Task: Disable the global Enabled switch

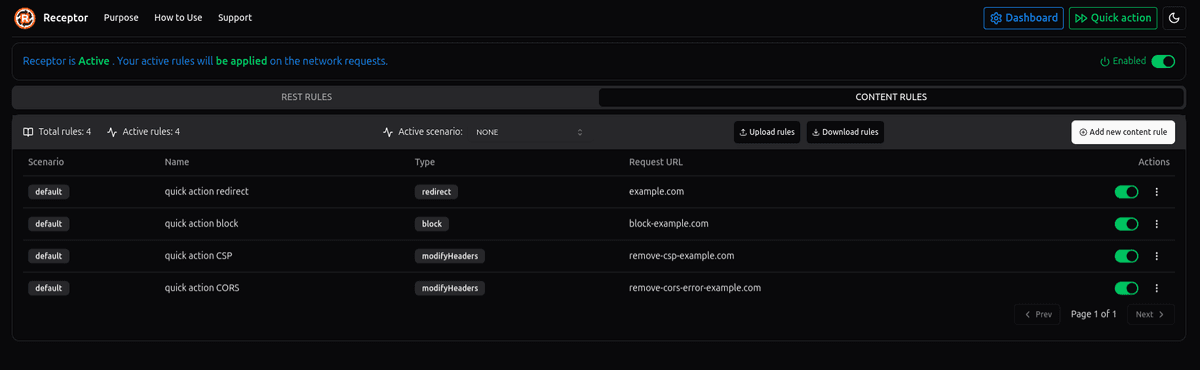Action: (x=1163, y=61)
